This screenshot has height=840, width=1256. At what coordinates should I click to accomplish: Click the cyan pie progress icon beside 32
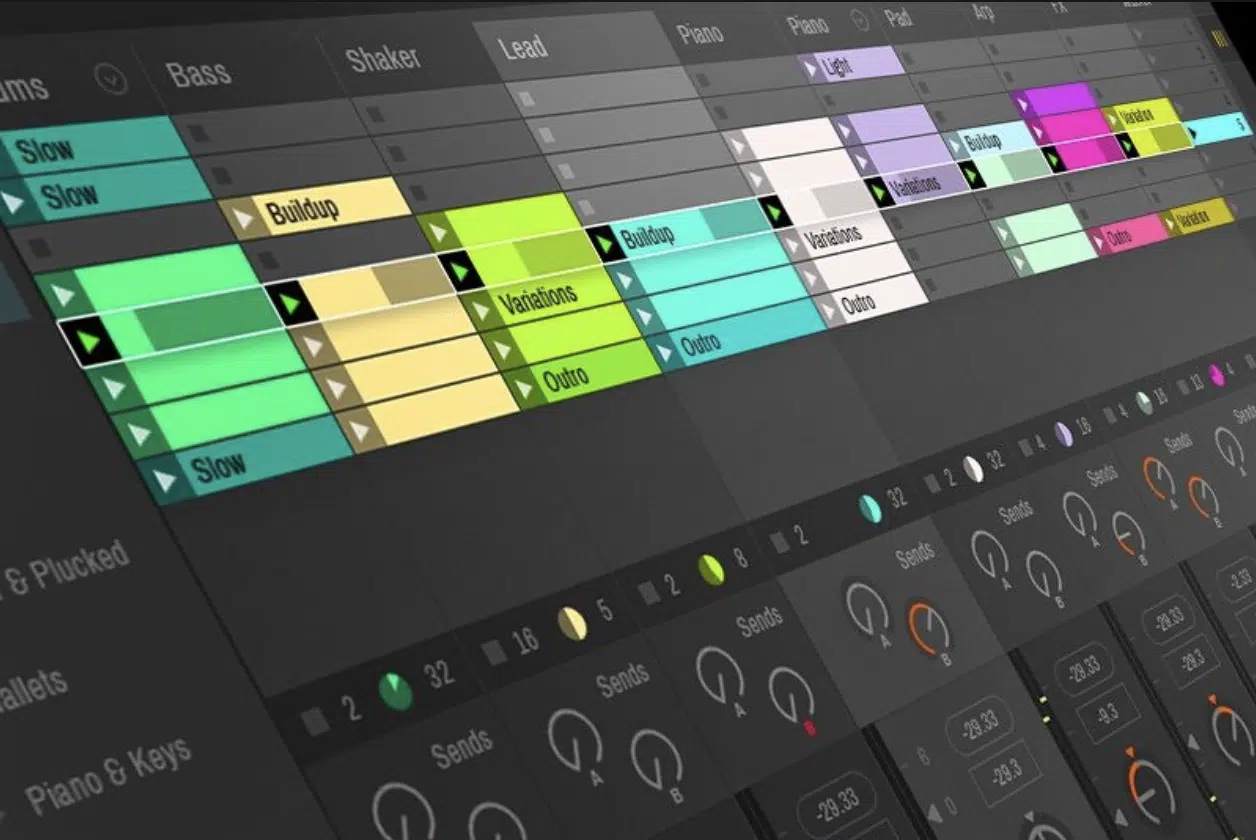[870, 508]
